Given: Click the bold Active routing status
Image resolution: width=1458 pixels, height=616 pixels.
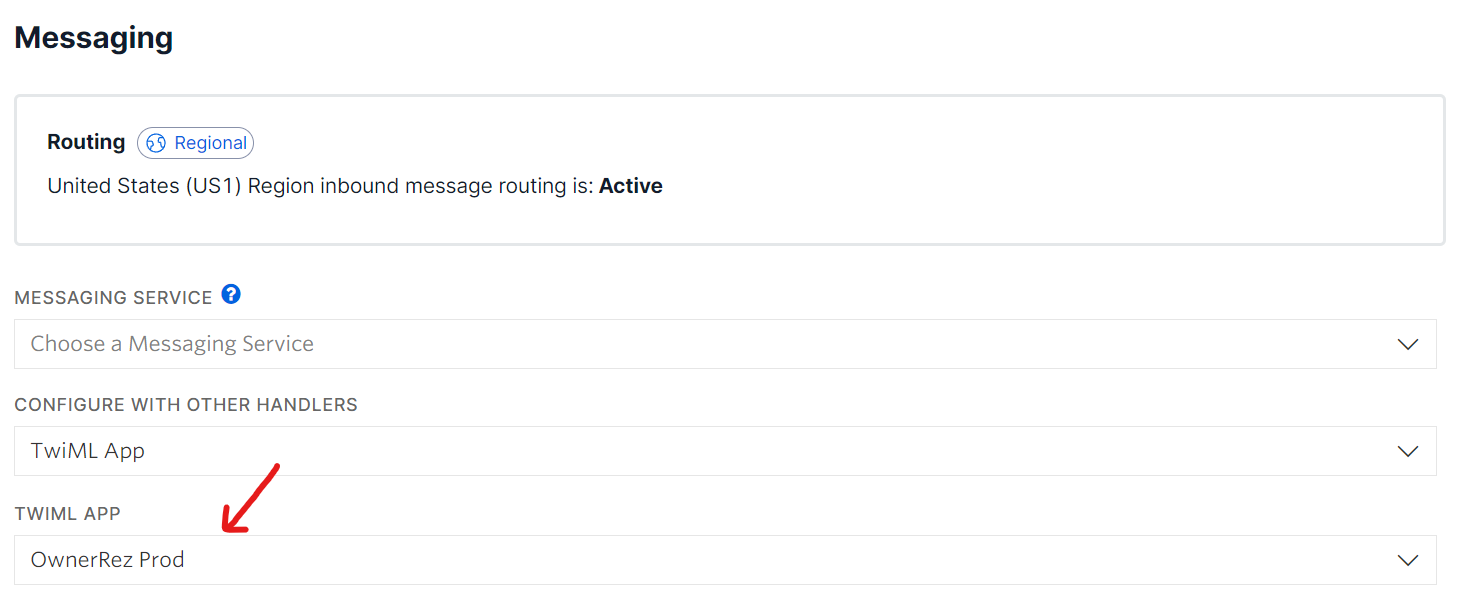Looking at the screenshot, I should pos(630,186).
